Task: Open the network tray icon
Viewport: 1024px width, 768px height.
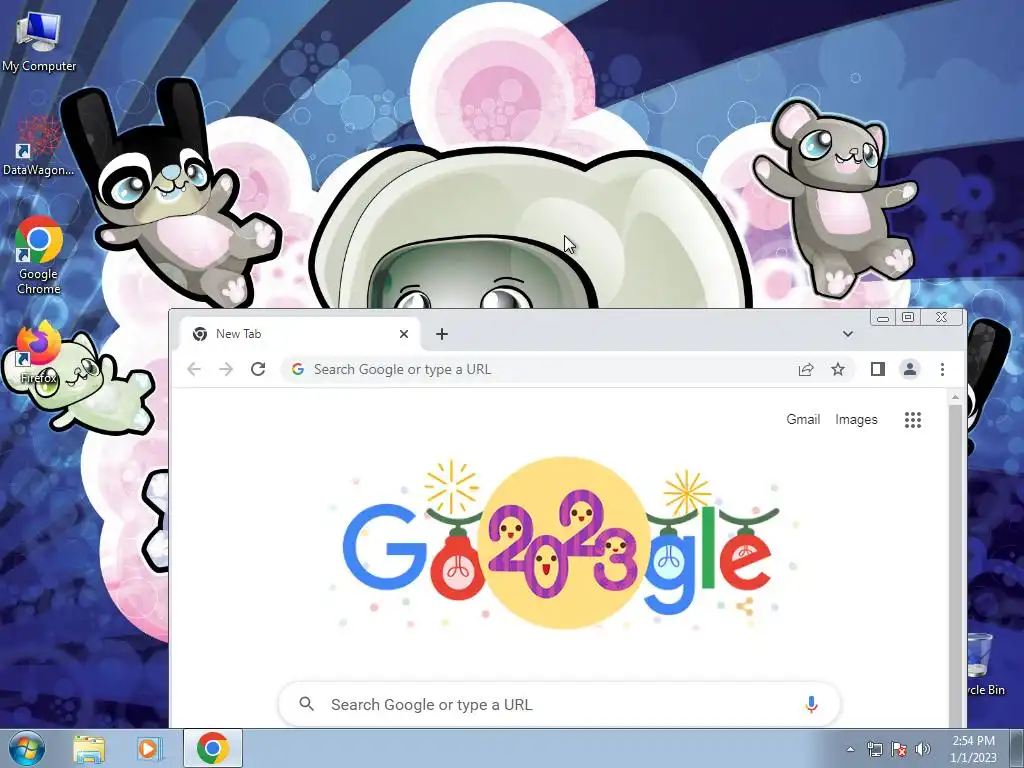Action: [x=874, y=749]
